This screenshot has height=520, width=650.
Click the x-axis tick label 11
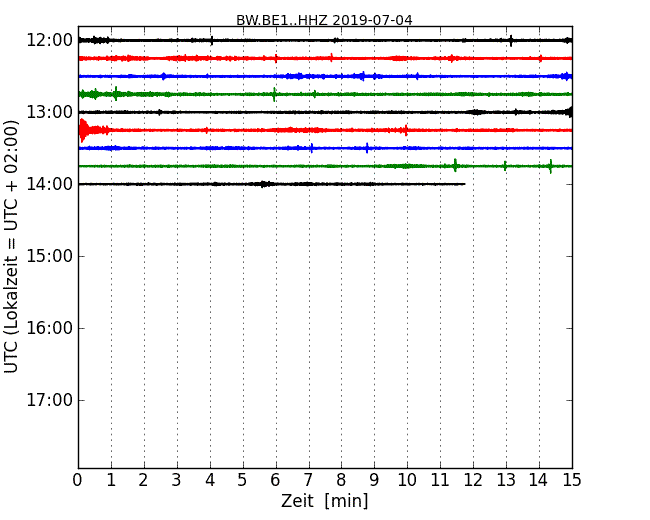[440, 480]
